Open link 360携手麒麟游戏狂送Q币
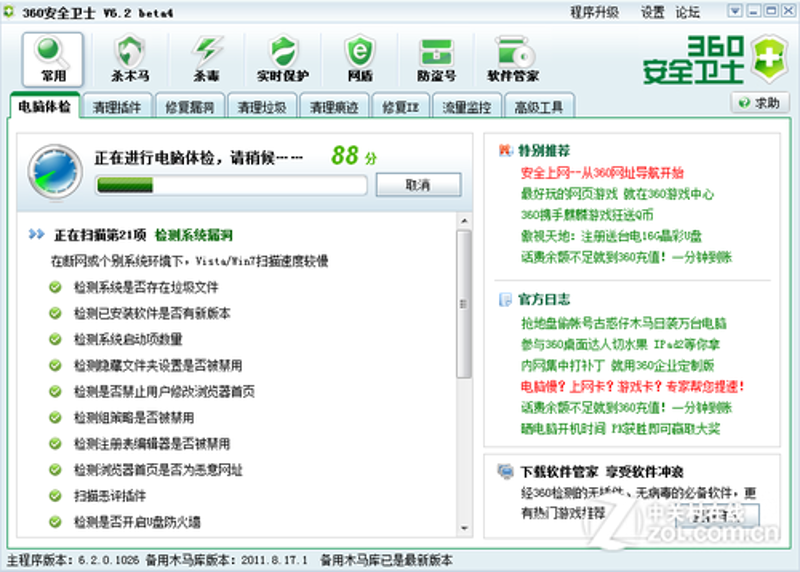The height and width of the screenshot is (572, 800). pos(587,215)
